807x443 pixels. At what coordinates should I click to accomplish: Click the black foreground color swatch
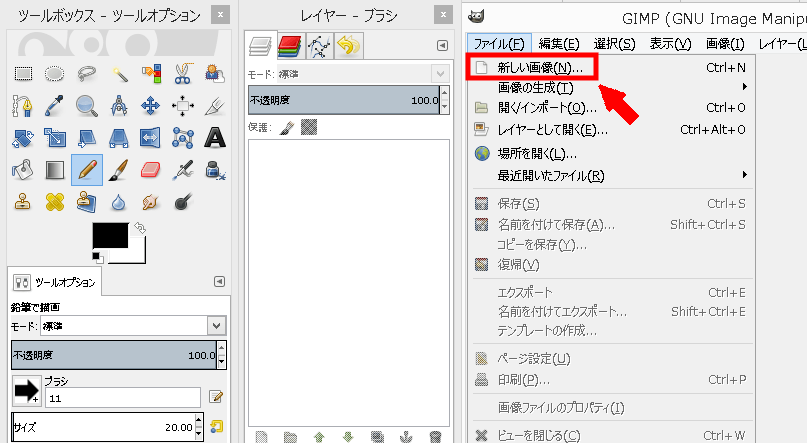[x=110, y=236]
